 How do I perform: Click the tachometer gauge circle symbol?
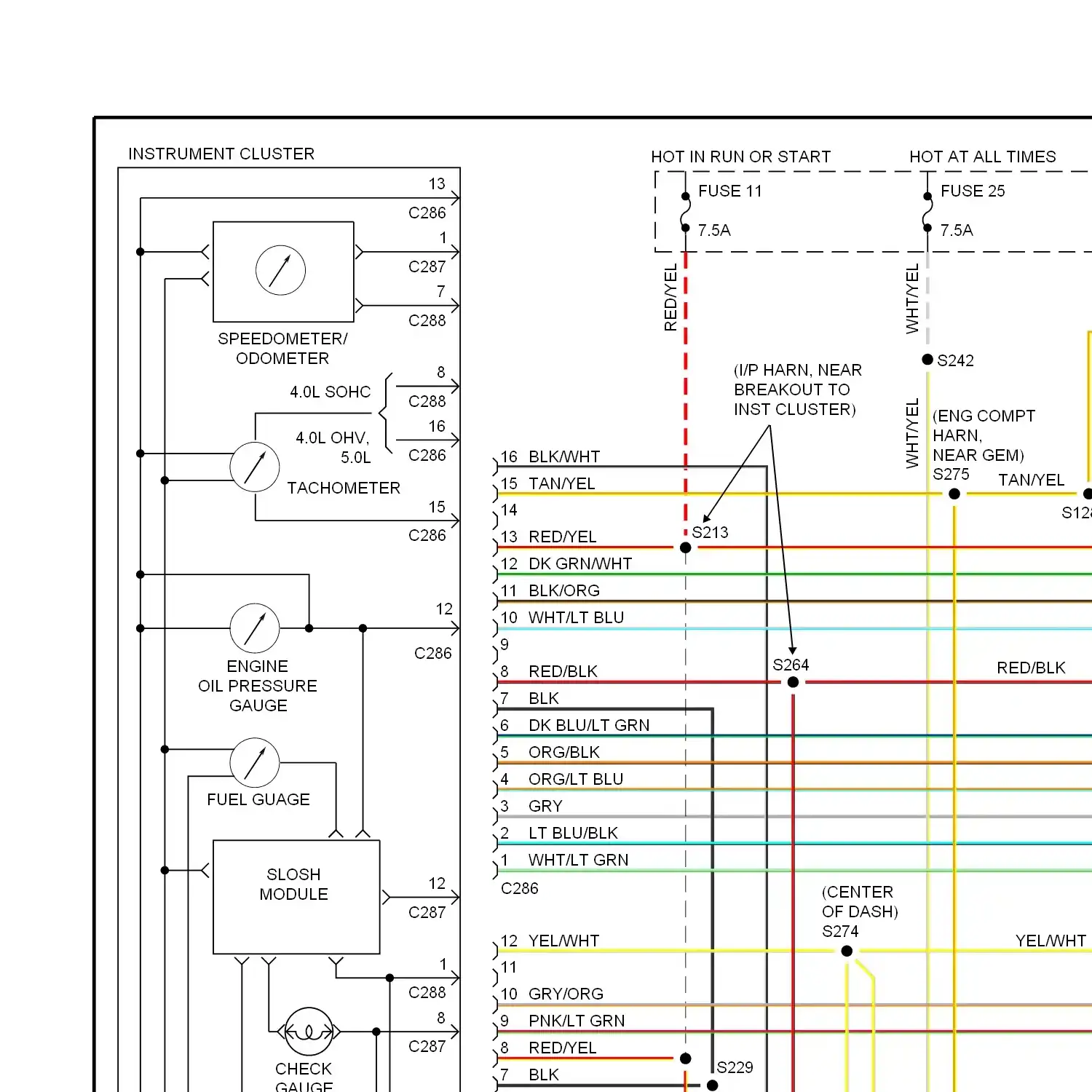point(255,467)
